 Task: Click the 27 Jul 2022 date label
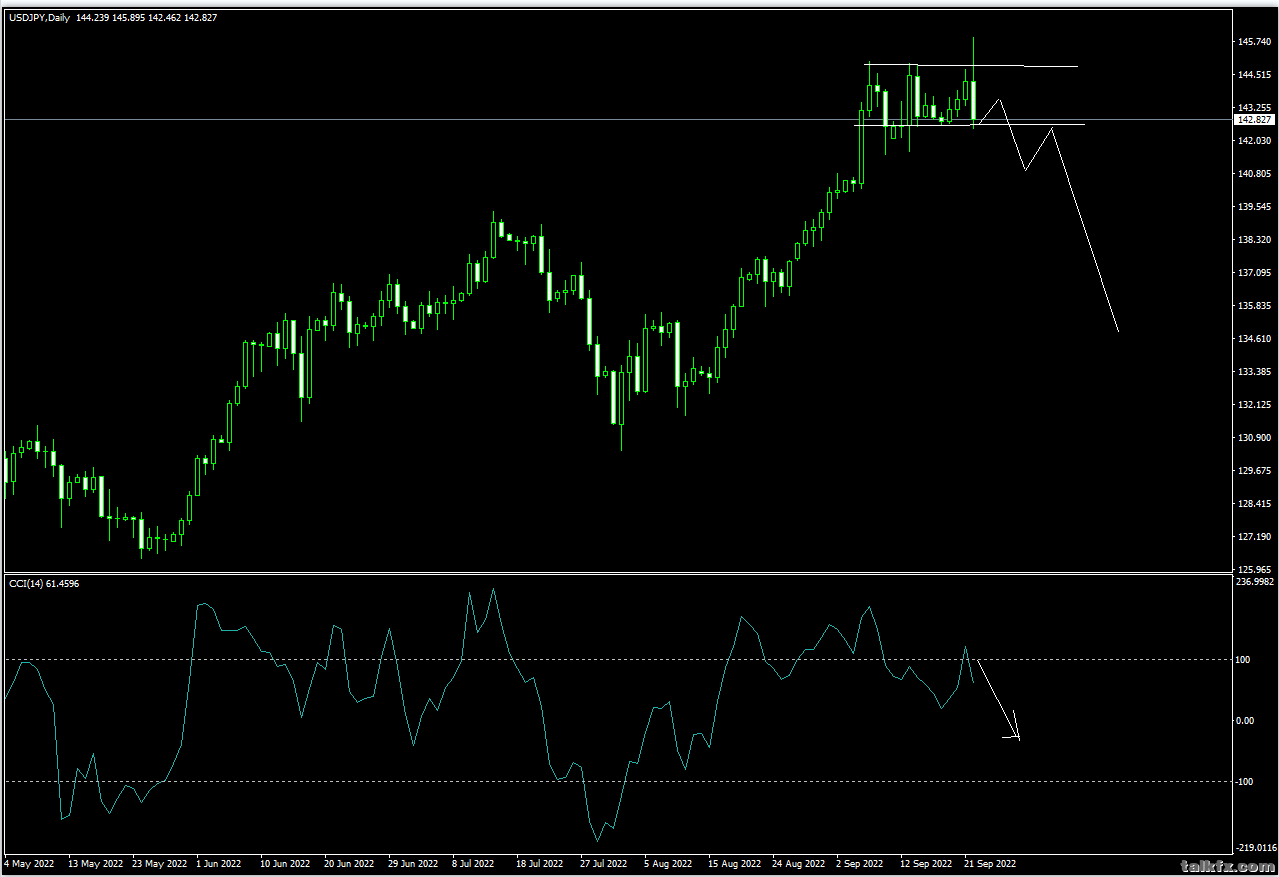[606, 863]
